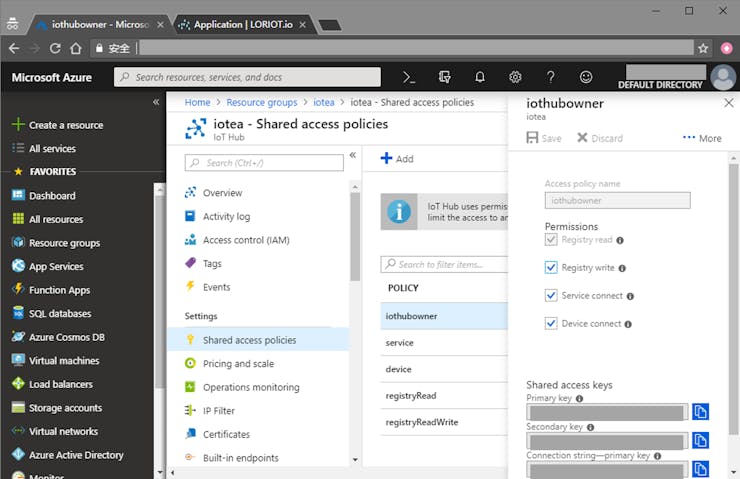Follow the Resource groups breadcrumb link
The height and width of the screenshot is (479, 740).
tap(261, 102)
